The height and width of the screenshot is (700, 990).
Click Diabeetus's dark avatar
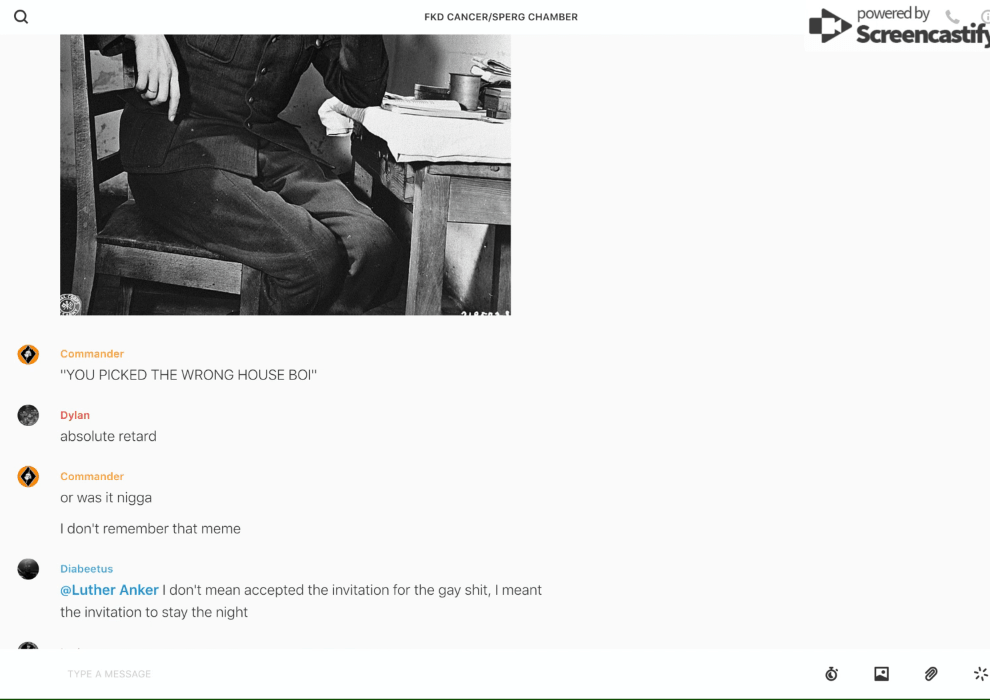[x=28, y=569]
